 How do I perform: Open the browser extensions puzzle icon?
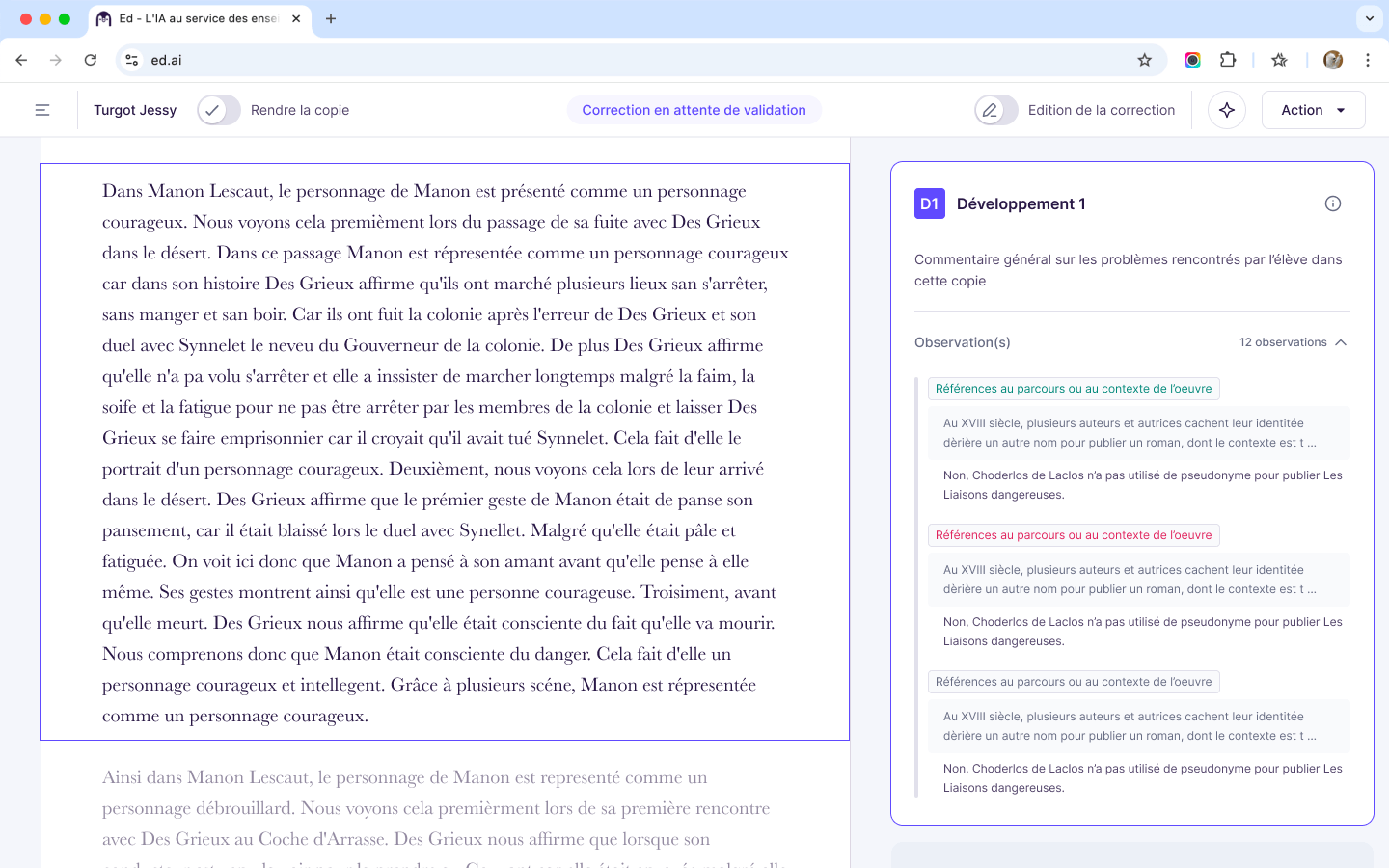point(1228,60)
